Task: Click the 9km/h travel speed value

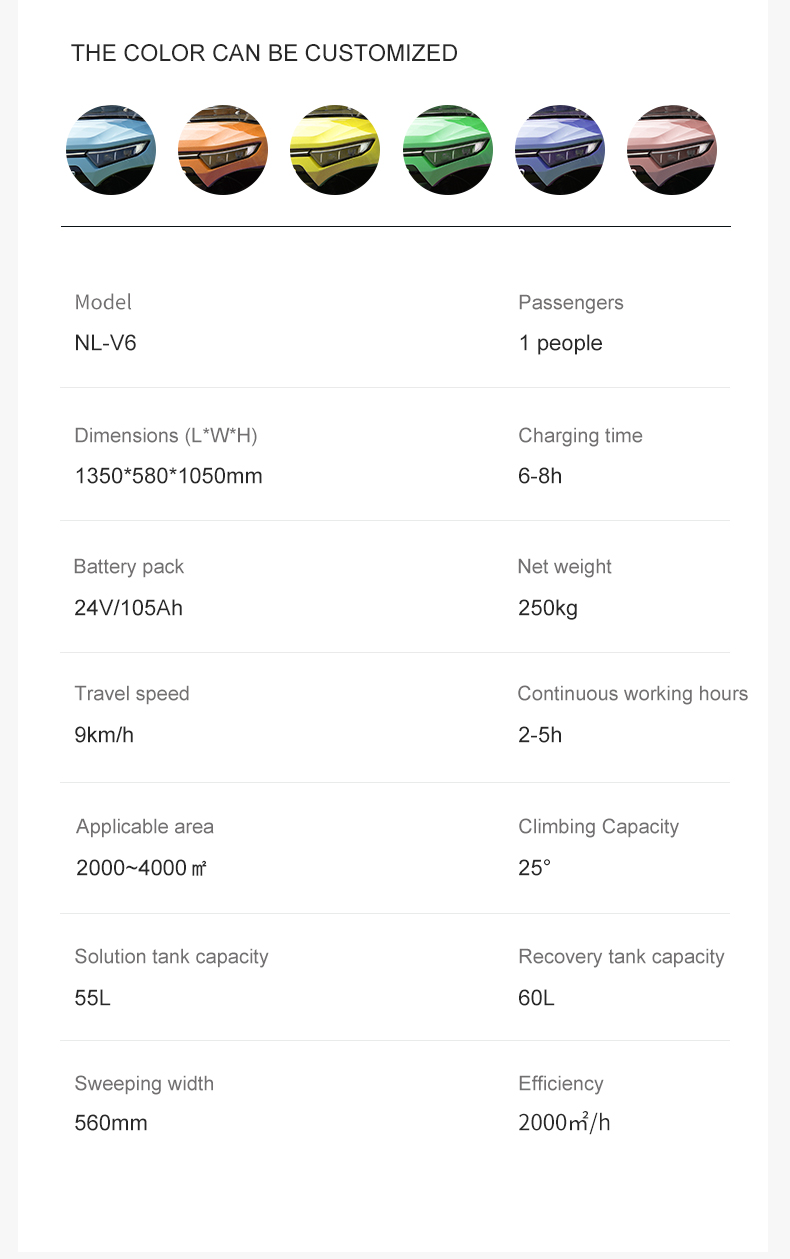Action: tap(104, 735)
